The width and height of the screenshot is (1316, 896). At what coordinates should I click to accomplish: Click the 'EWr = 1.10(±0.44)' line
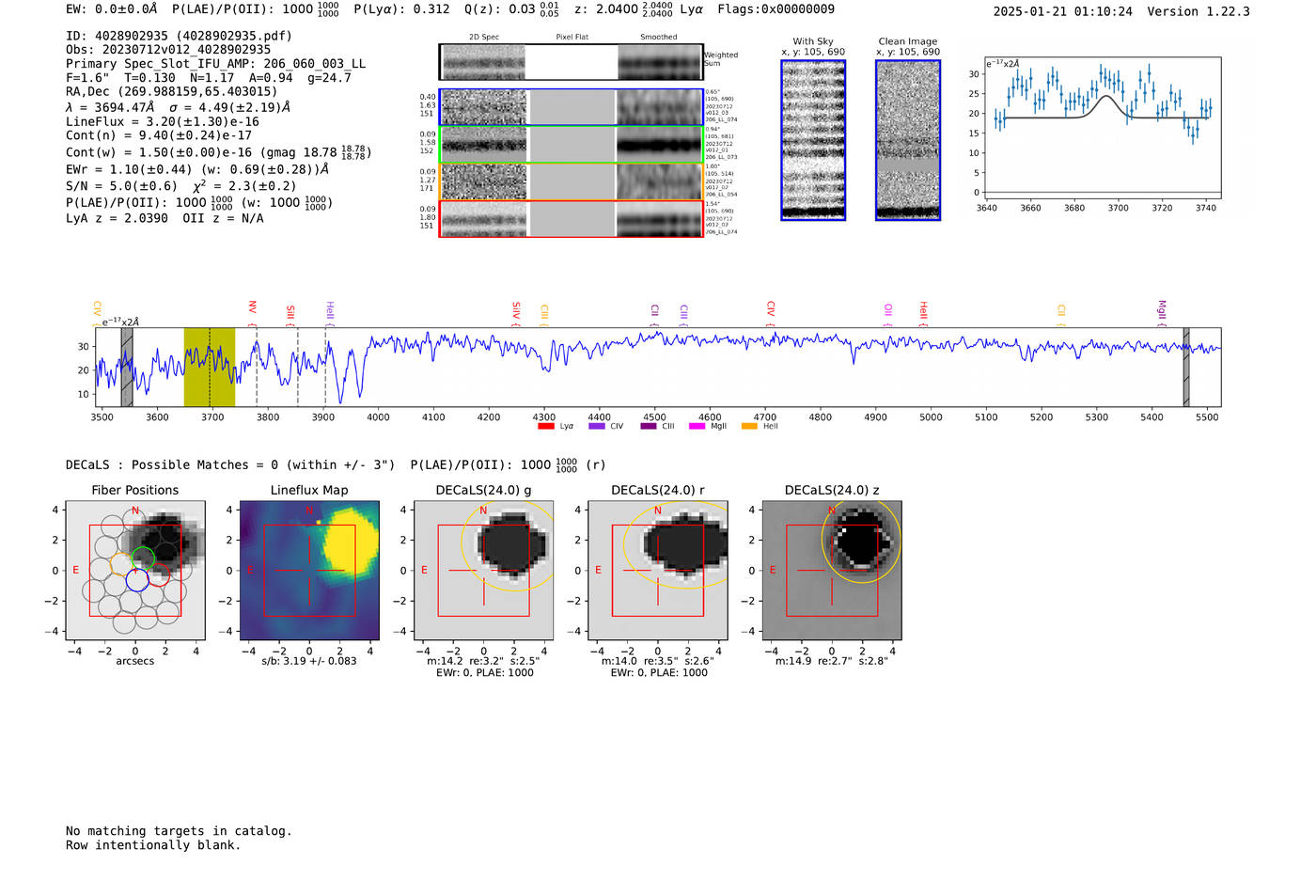pyautogui.click(x=197, y=169)
